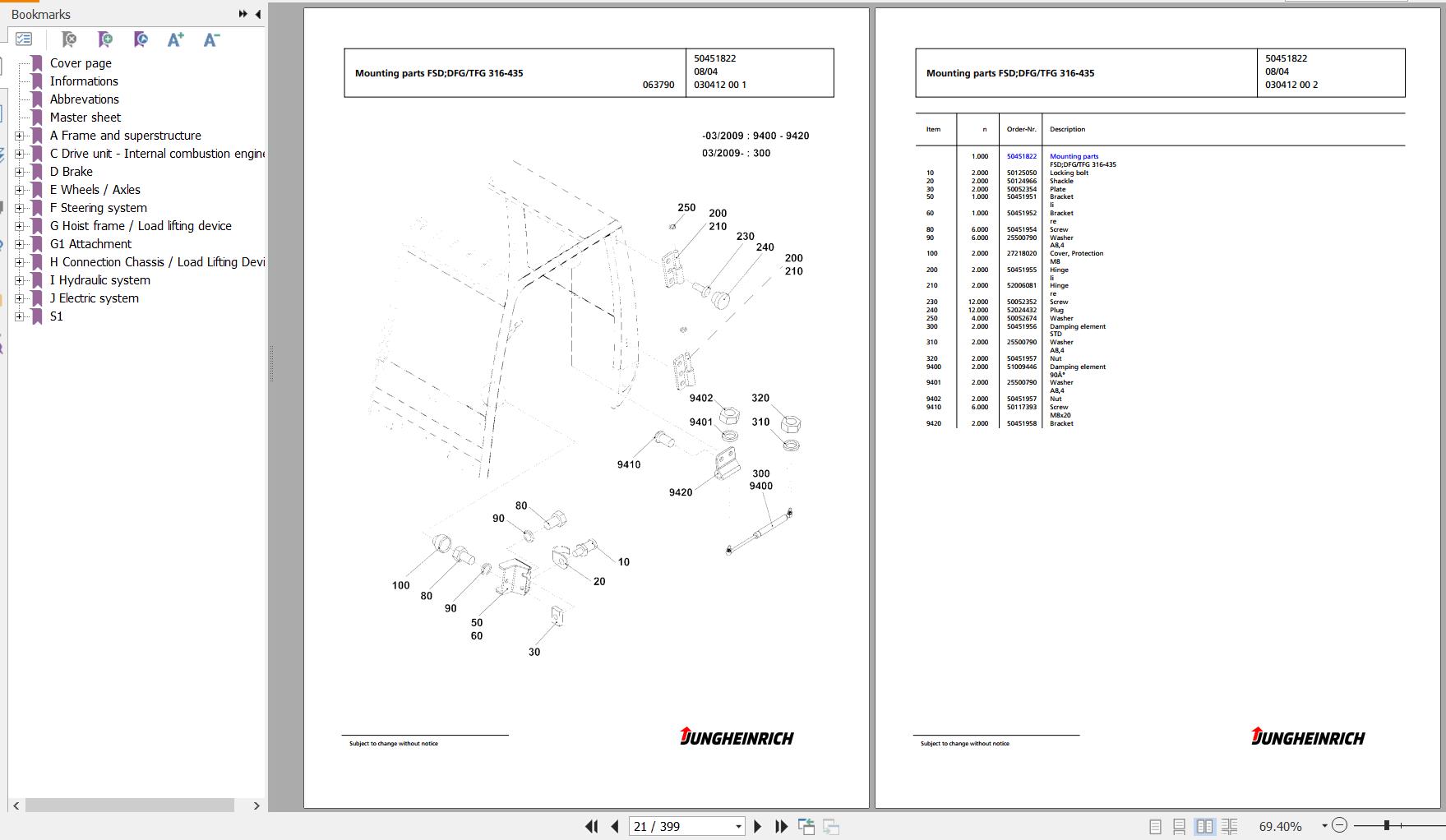Image resolution: width=1446 pixels, height=840 pixels.
Task: Click the blue order number 50451822 link
Action: tap(1022, 156)
